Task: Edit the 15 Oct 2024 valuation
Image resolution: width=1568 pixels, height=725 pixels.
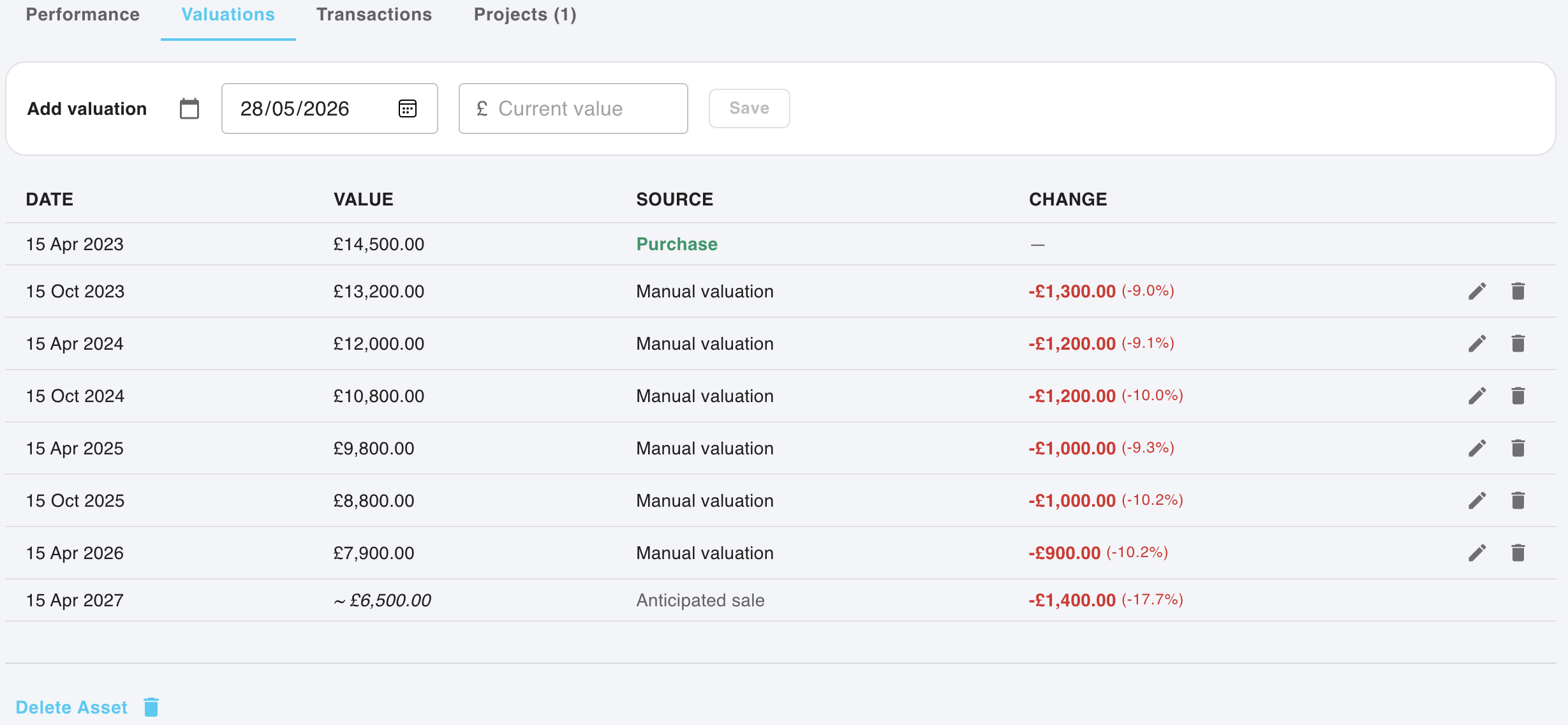Action: 1477,396
